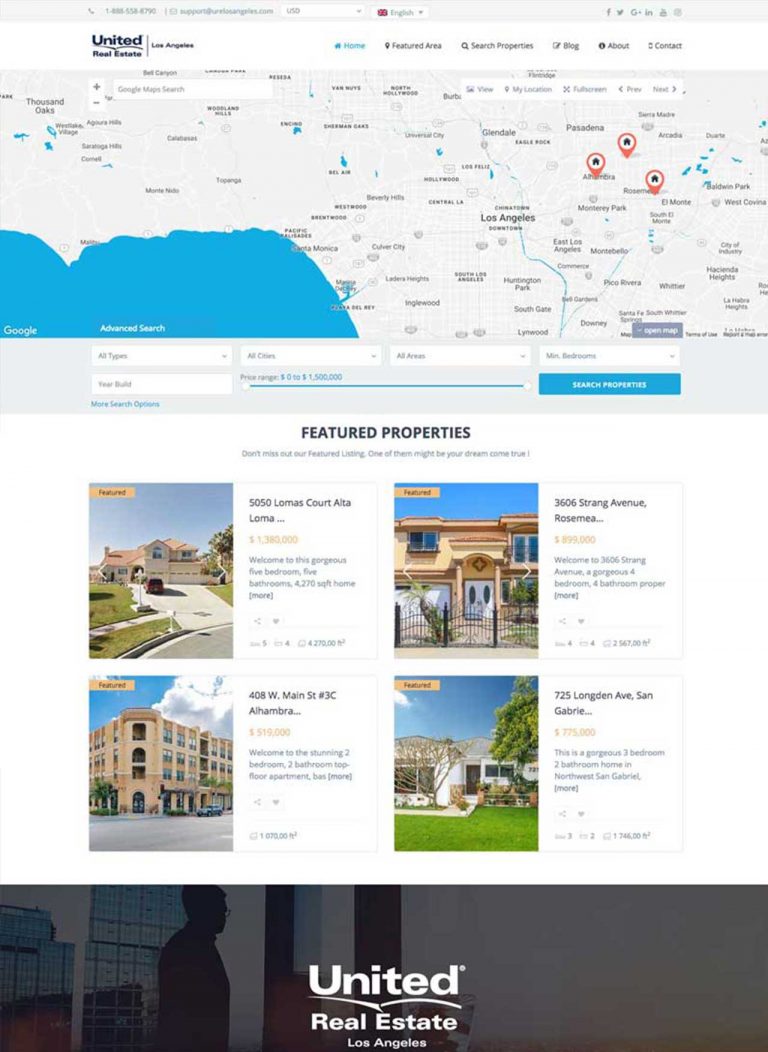
Task: Show next photo of 5050 Lomas Court
Action: [x=221, y=571]
